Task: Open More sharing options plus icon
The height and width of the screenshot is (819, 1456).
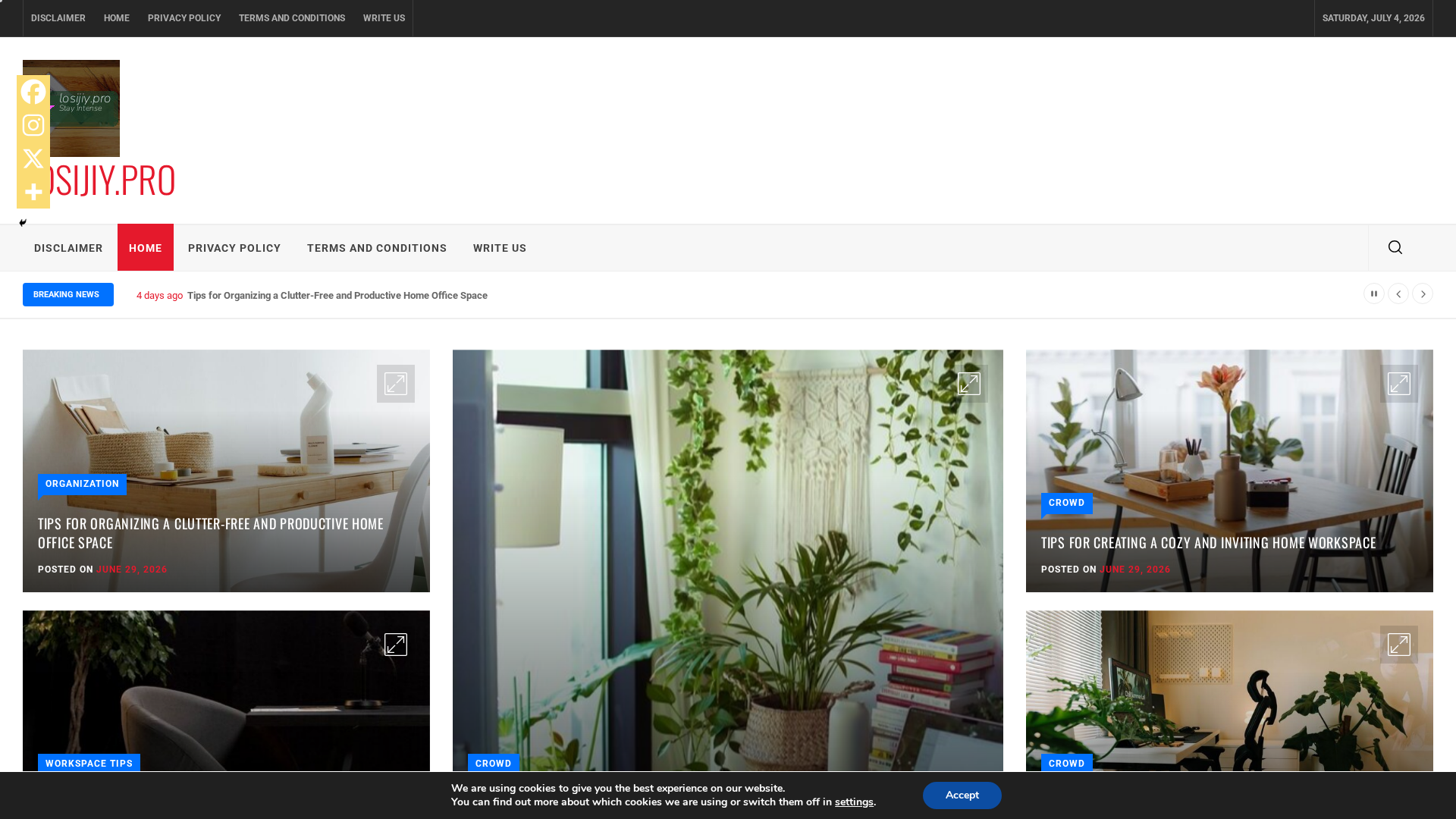Action: (x=33, y=192)
